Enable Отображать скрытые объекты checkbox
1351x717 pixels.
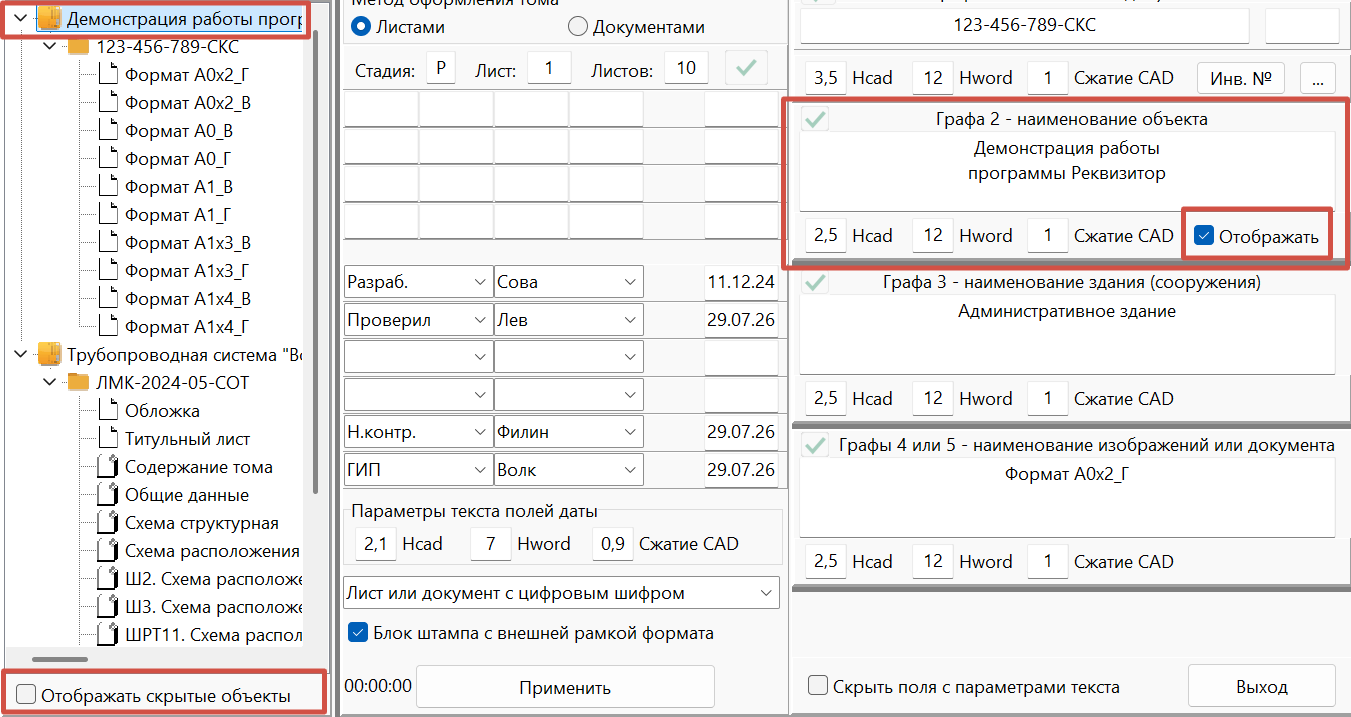click(27, 695)
